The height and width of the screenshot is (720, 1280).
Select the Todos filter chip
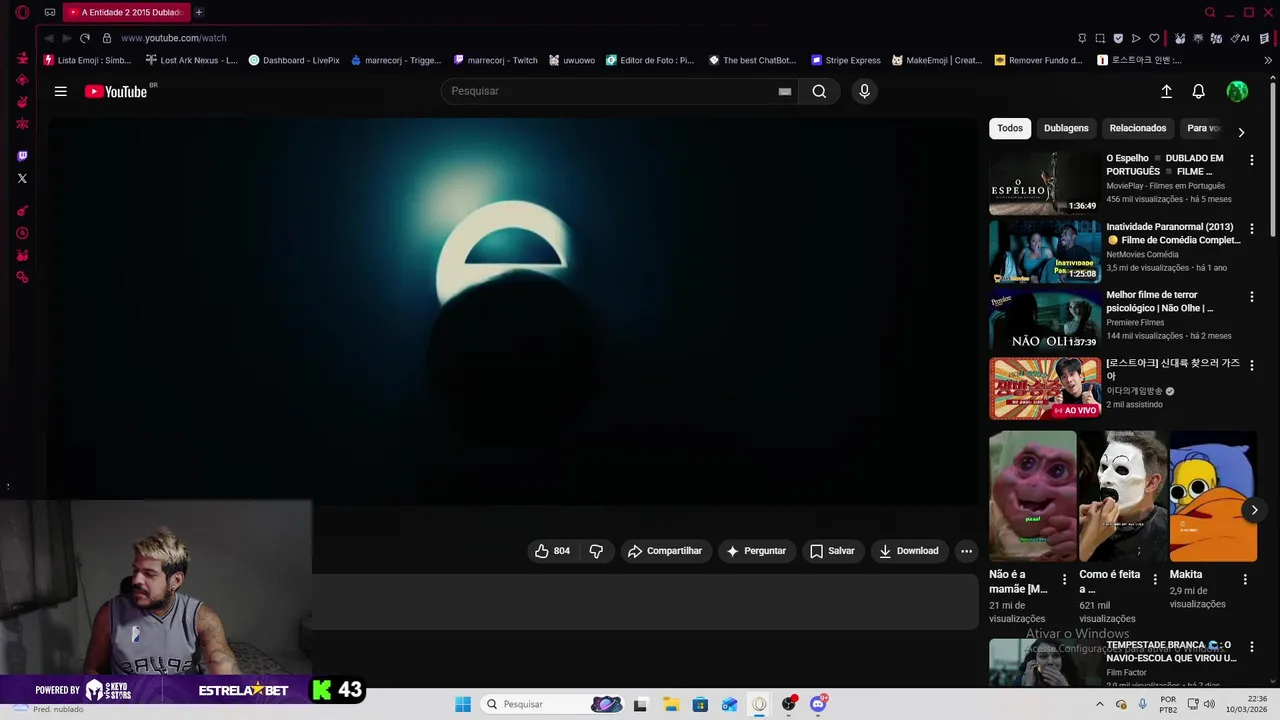[x=1010, y=128]
